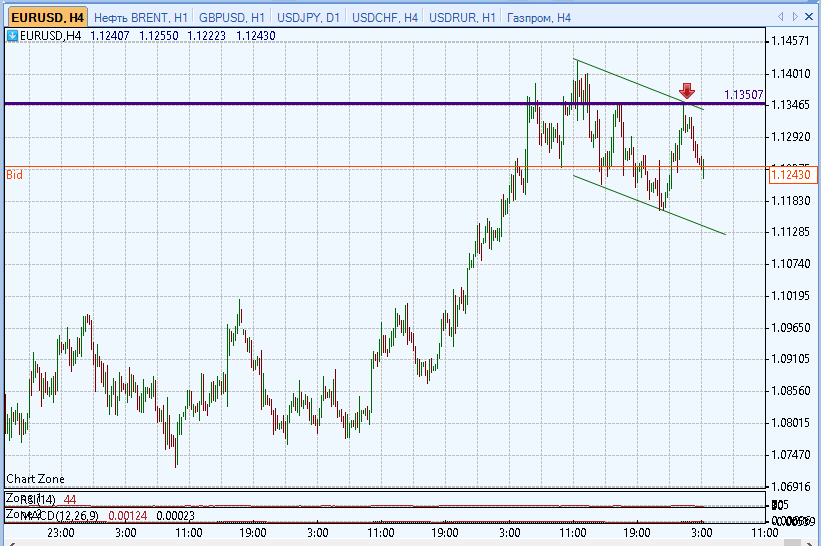Click the EURUSD chart symbol icon

pyautogui.click(x=12, y=36)
